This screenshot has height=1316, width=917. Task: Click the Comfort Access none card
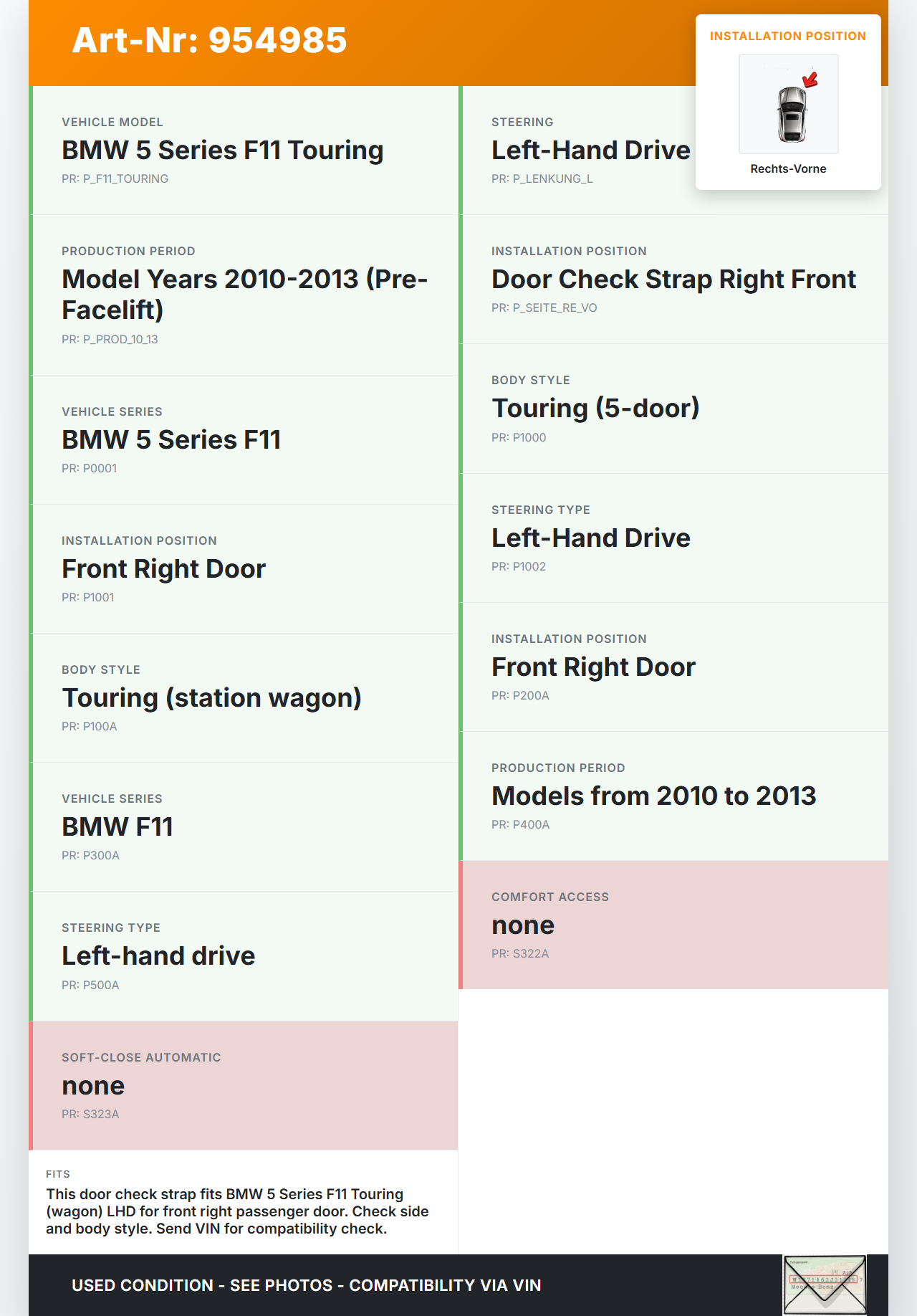tap(673, 925)
